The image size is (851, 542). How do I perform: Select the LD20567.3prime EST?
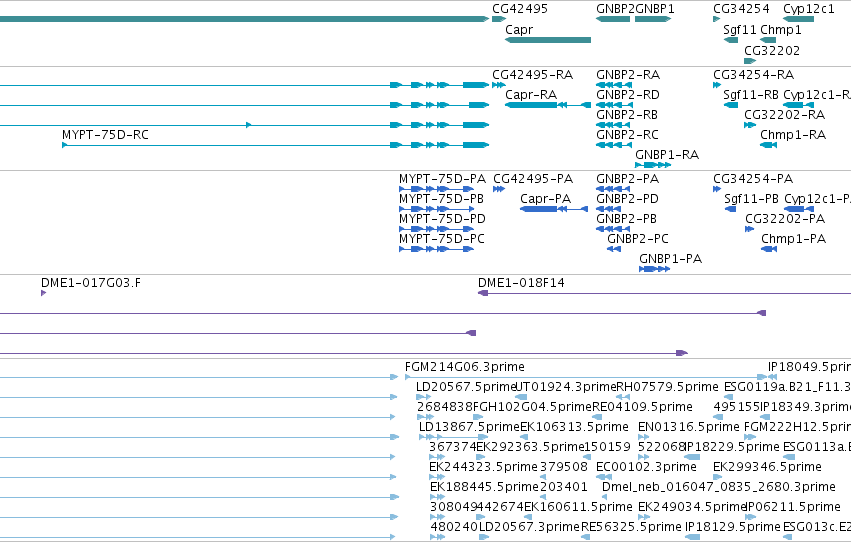(x=484, y=537)
